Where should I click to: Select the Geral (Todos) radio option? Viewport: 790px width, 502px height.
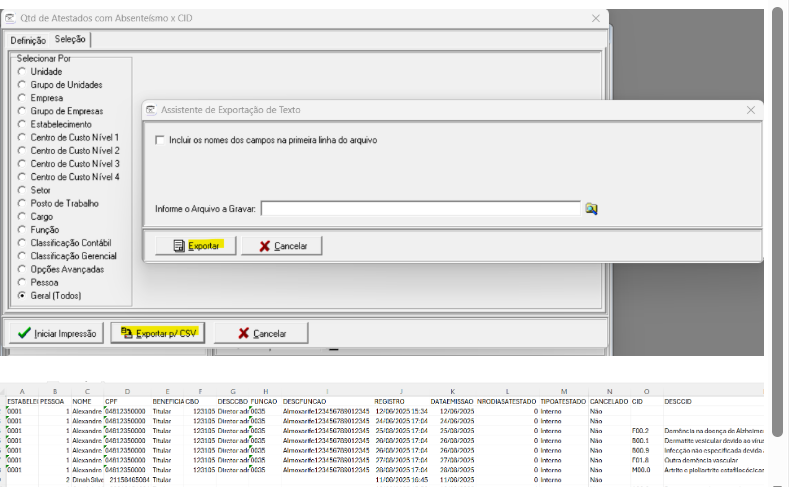point(22,296)
